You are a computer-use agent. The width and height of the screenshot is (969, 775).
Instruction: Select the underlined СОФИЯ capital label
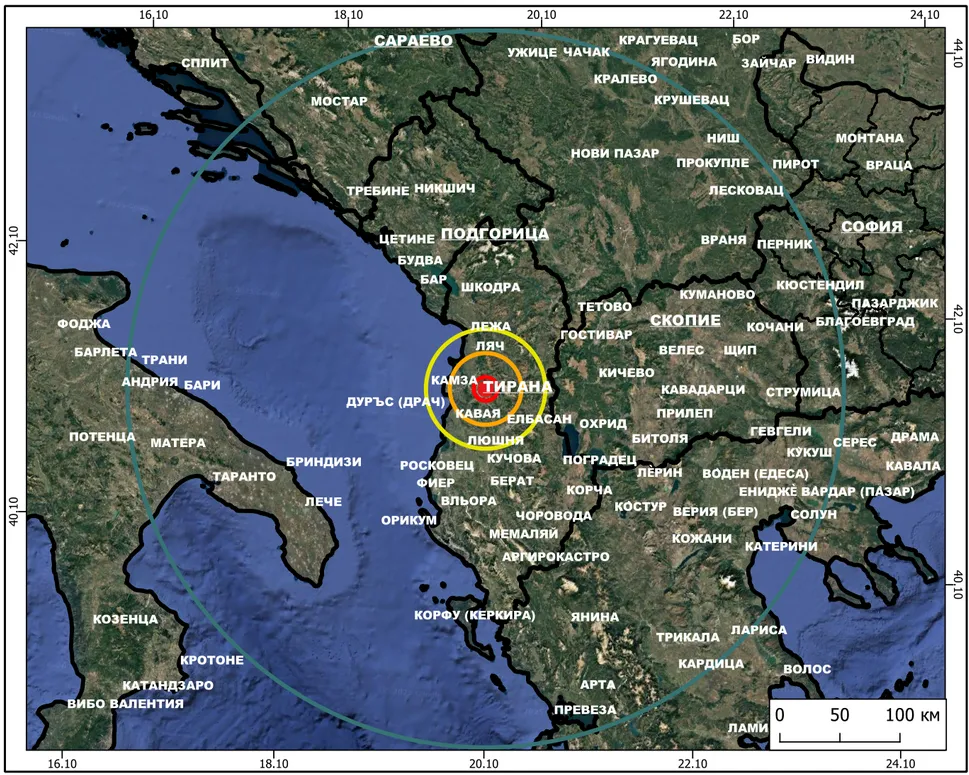(871, 226)
